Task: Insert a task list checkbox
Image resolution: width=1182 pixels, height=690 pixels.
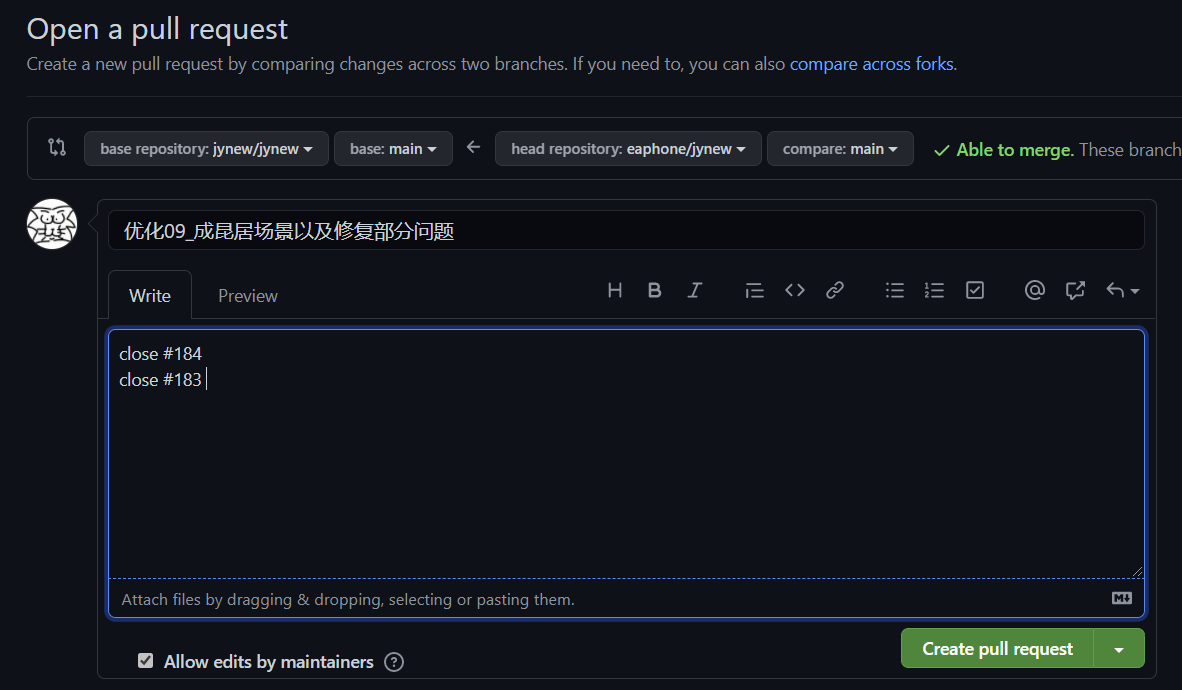Action: pyautogui.click(x=974, y=290)
